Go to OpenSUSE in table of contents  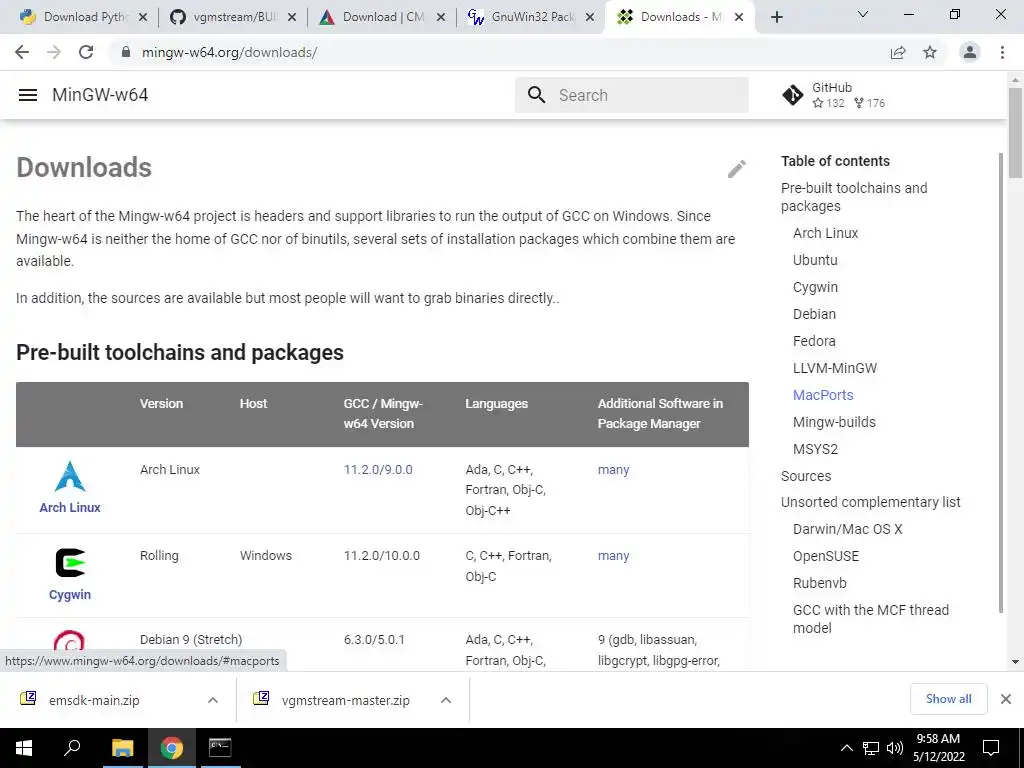click(825, 556)
